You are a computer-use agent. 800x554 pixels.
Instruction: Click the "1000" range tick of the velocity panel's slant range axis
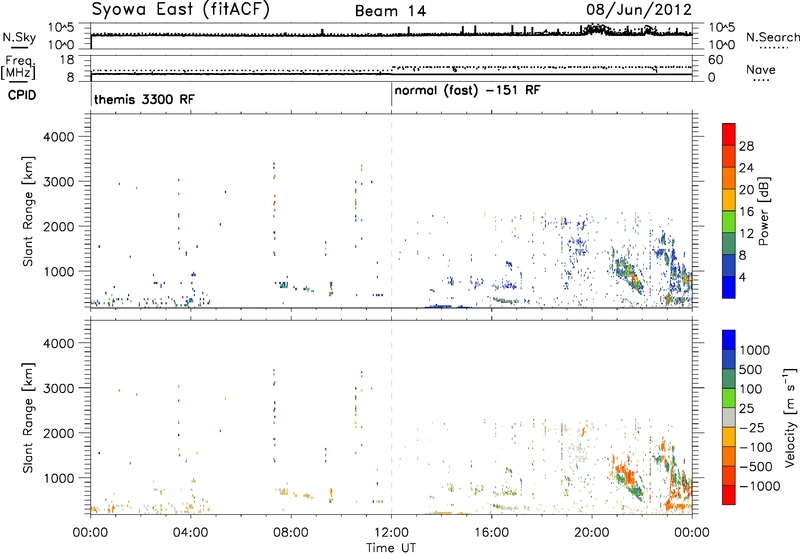click(x=59, y=478)
